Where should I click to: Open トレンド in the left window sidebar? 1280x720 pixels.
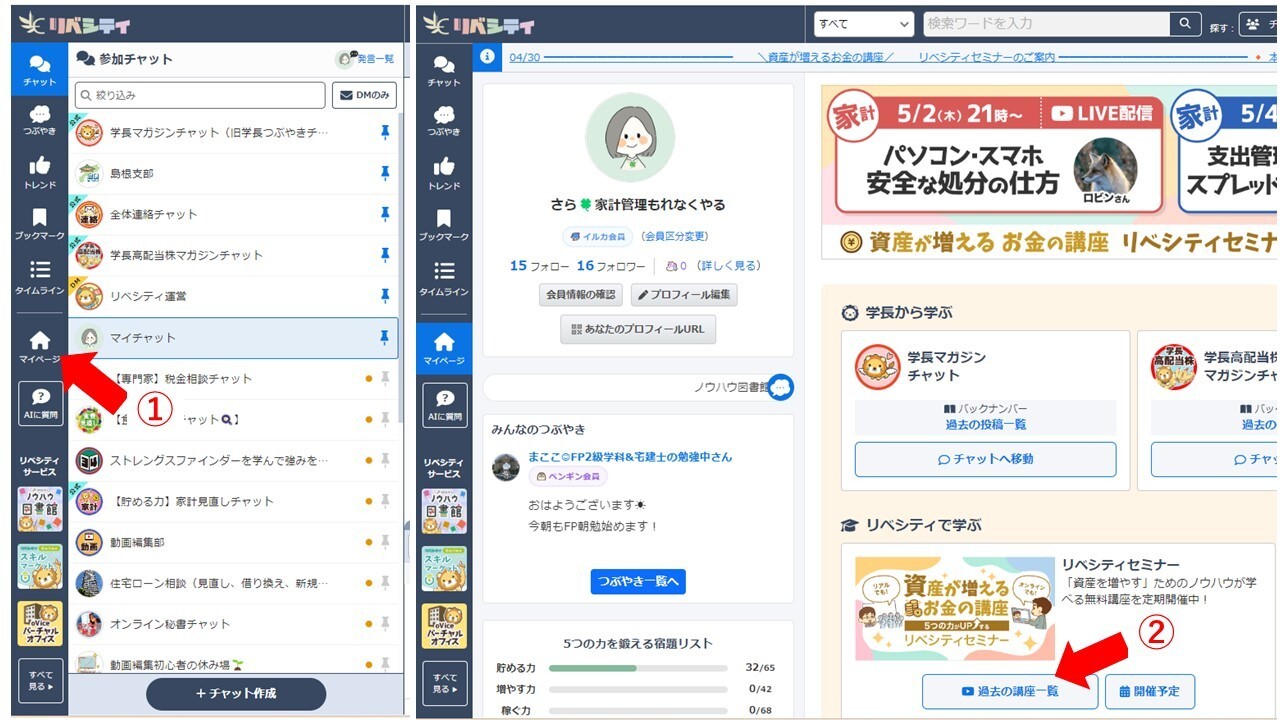coord(40,172)
